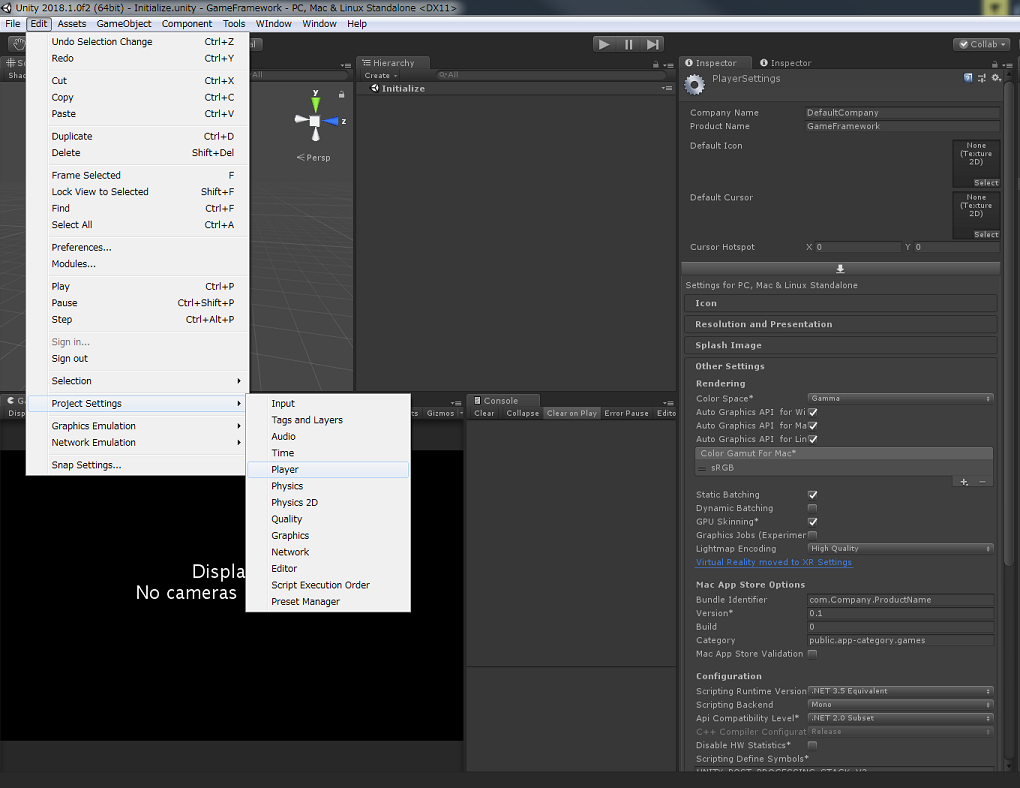Image resolution: width=1020 pixels, height=788 pixels.
Task: Click the Bundle Identifier input field
Action: click(900, 600)
